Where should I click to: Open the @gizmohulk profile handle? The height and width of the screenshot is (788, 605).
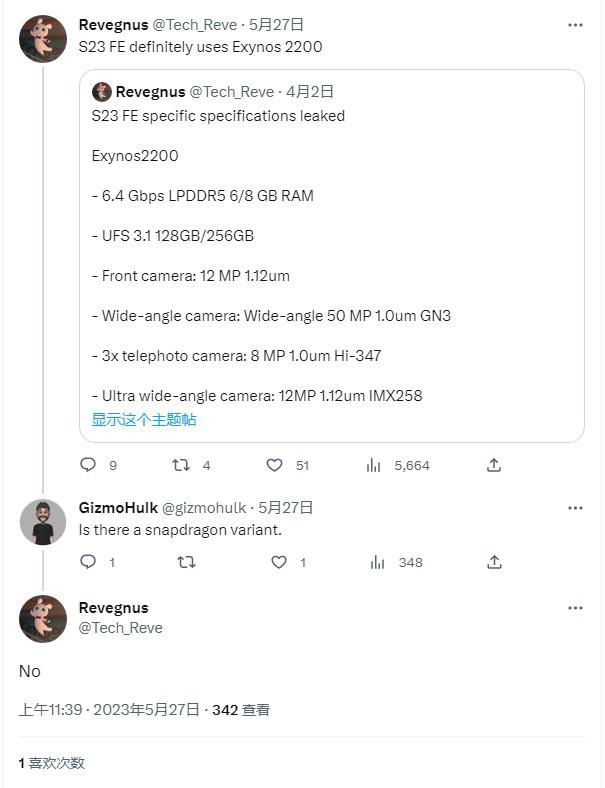[204, 508]
